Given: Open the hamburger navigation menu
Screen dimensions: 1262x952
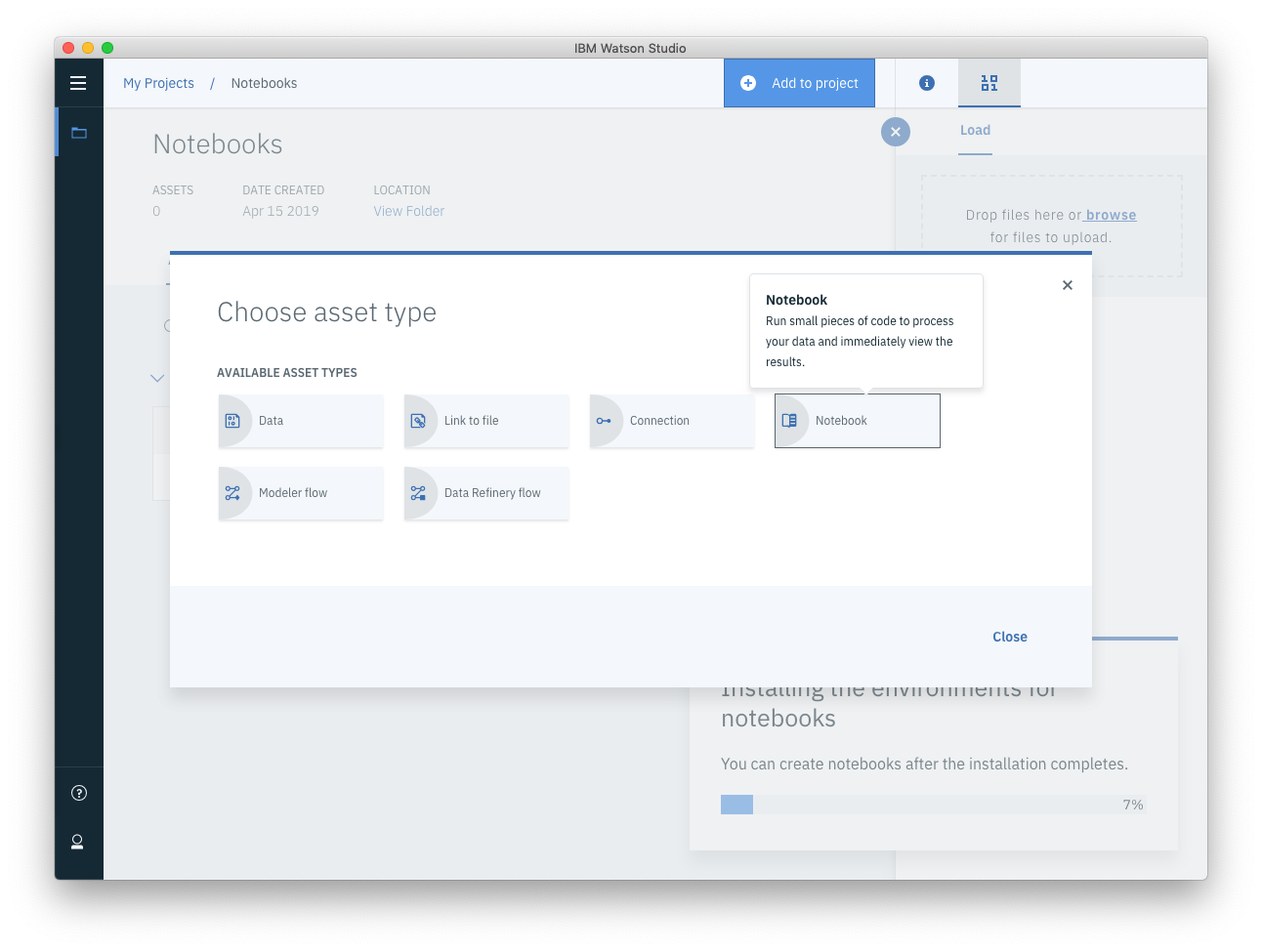Looking at the screenshot, I should coord(78,83).
